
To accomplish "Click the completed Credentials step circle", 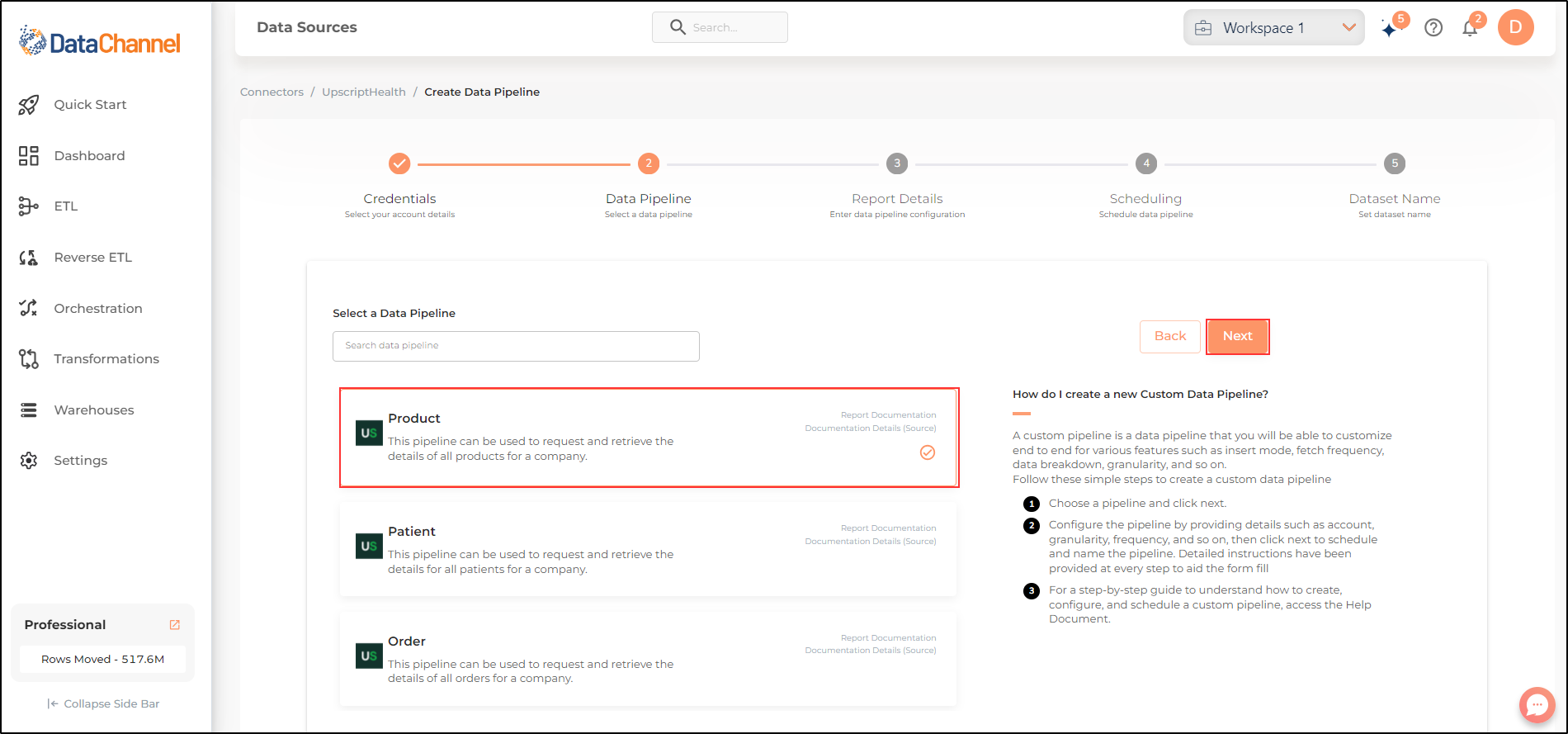I will tap(399, 163).
